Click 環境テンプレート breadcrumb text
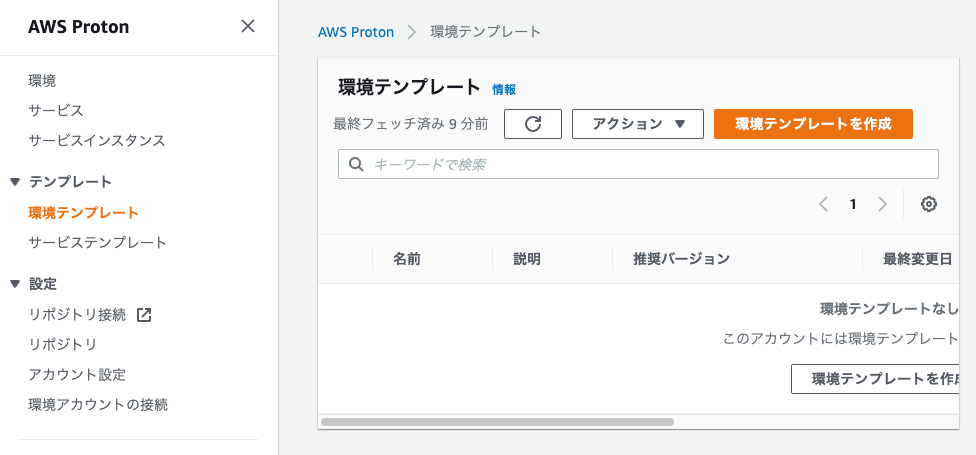This screenshot has height=455, width=976. click(x=486, y=32)
